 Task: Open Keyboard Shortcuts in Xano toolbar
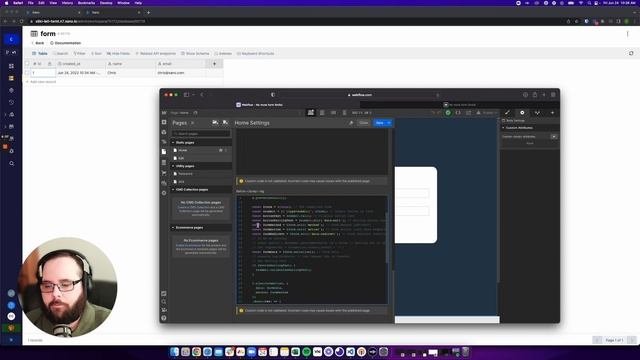[256, 53]
